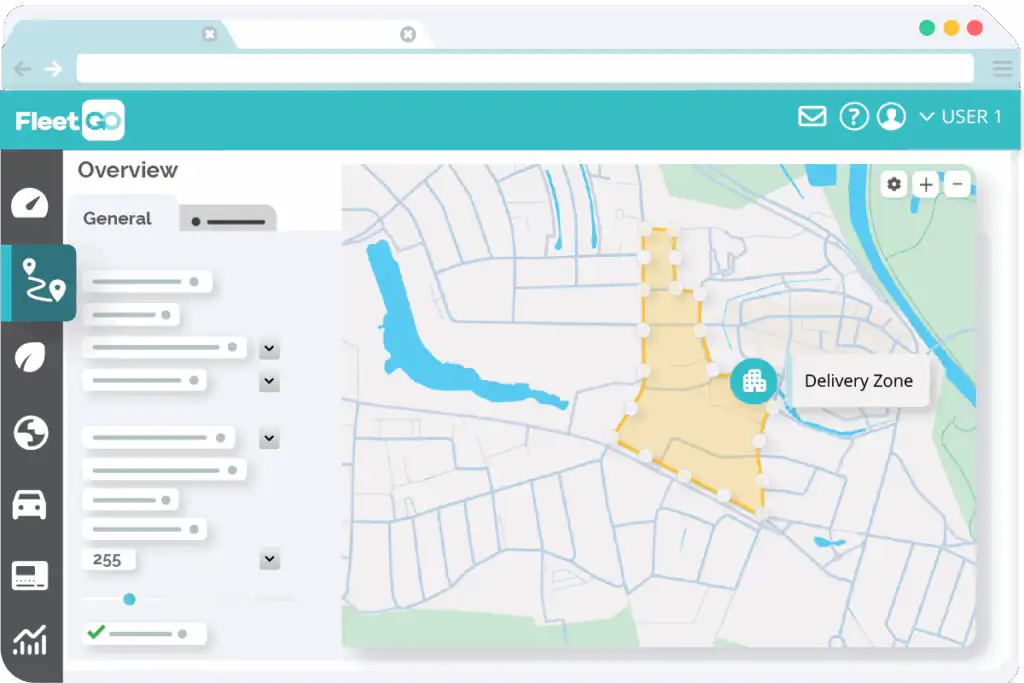1024x683 pixels.
Task: Toggle the green checkmark option at panel bottom
Action: click(97, 633)
